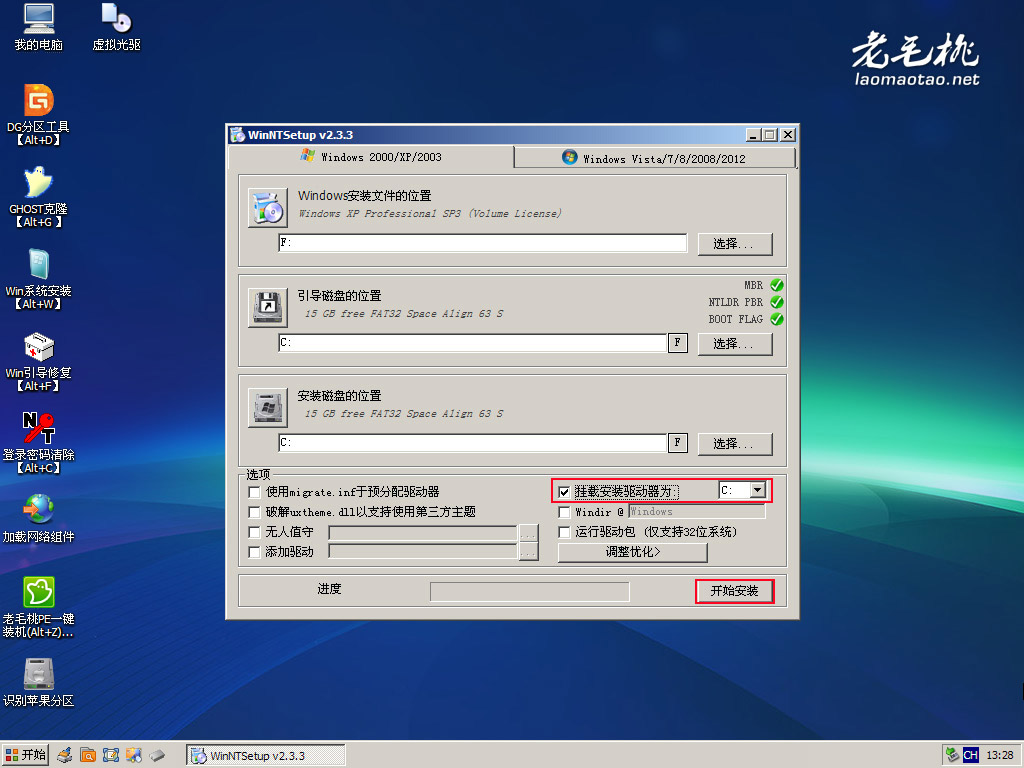Open mount drive letter C: dropdown
Image resolution: width=1024 pixels, height=768 pixels.
click(758, 490)
